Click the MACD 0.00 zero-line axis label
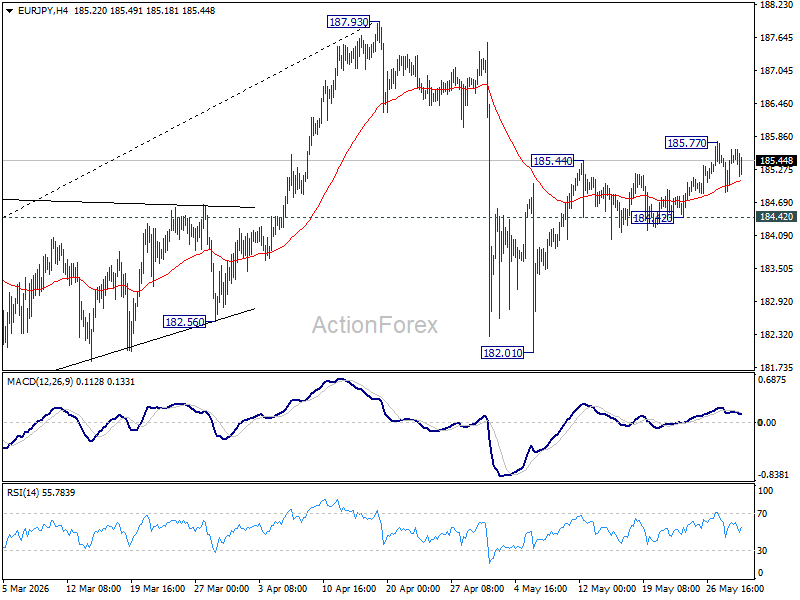This screenshot has height=600, width=800. point(767,422)
